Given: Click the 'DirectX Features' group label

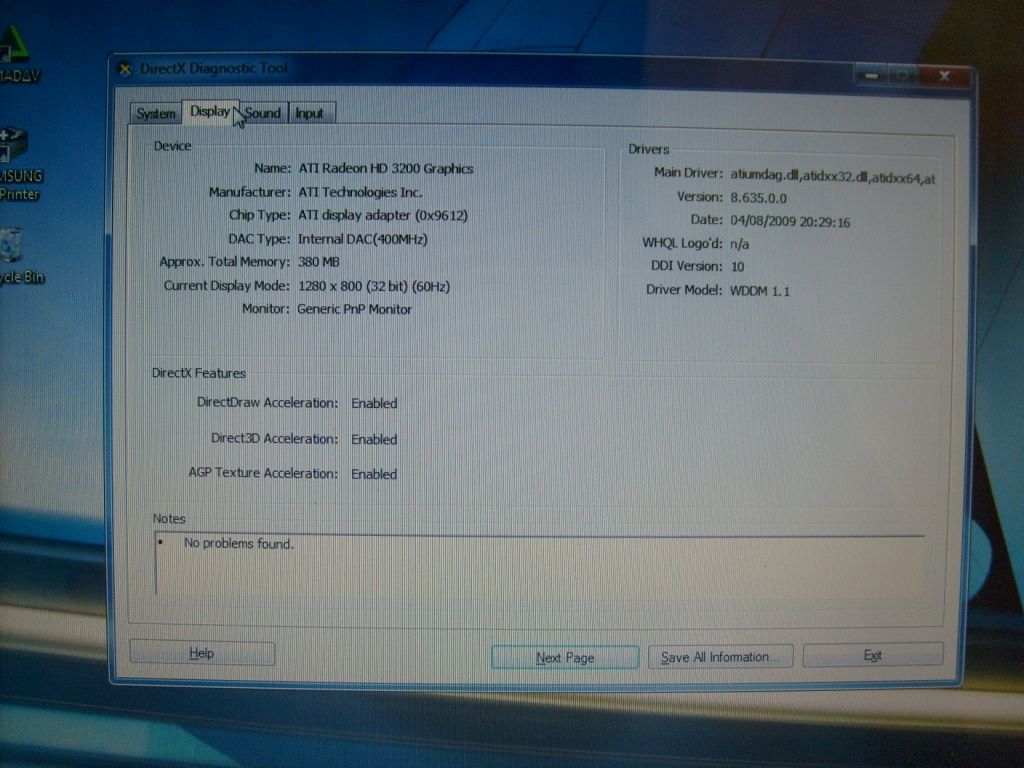Looking at the screenshot, I should (199, 373).
